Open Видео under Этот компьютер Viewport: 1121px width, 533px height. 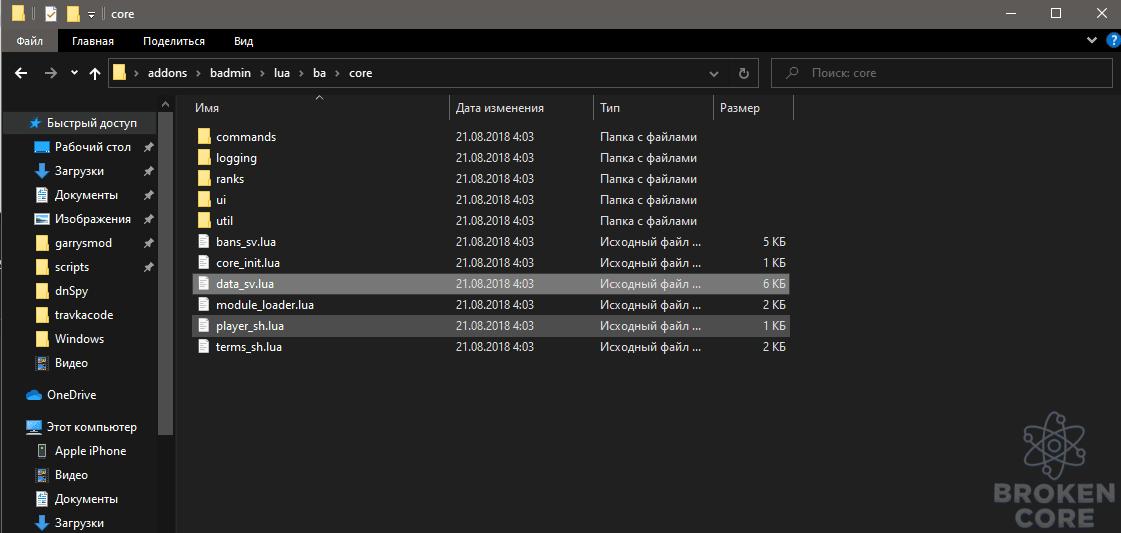62,475
